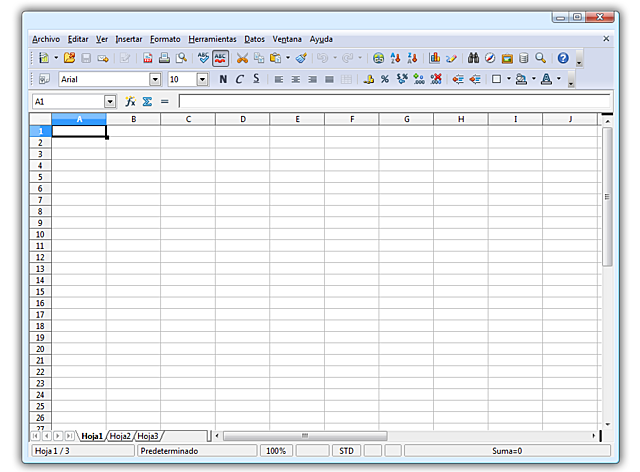Click the Sum sigma icon
640x472 pixels.
point(147,101)
